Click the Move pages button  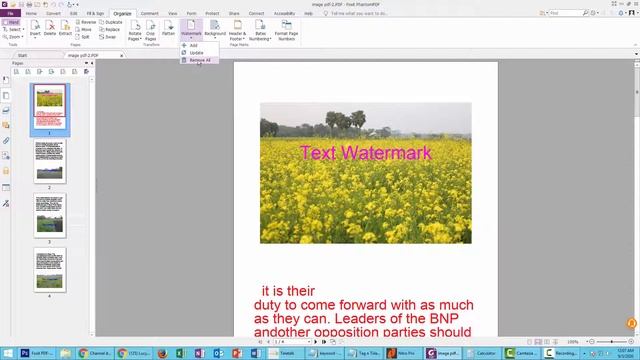pyautogui.click(x=84, y=29)
